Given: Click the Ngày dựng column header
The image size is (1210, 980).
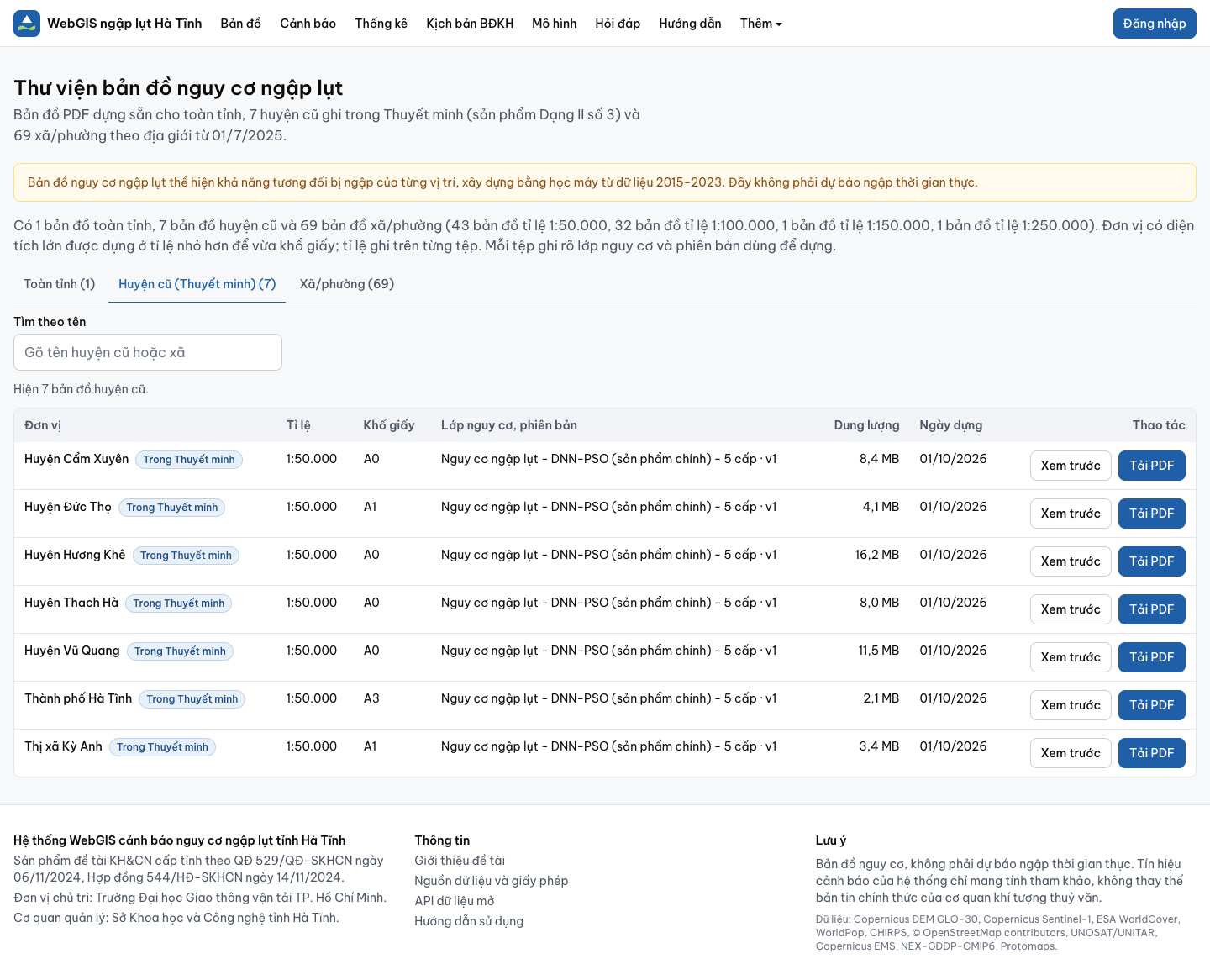Looking at the screenshot, I should coord(951,425).
